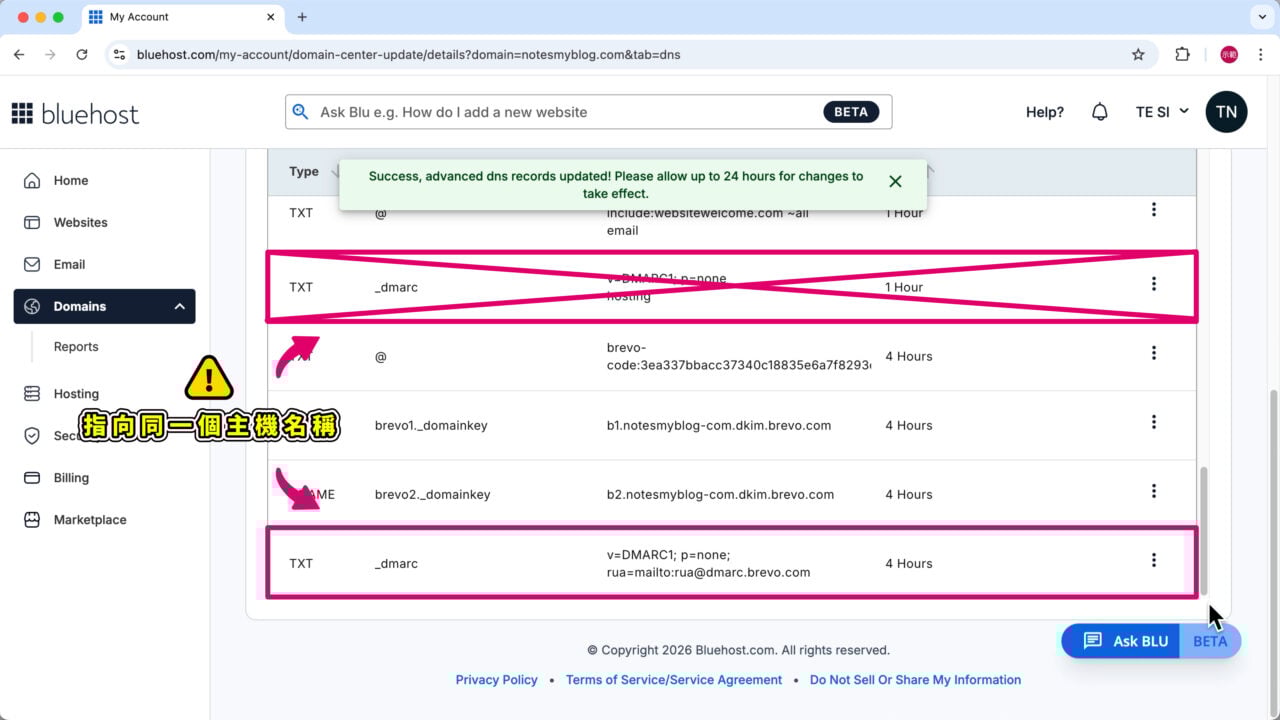Viewport: 1280px width, 720px height.
Task: Click the TN profile avatar
Action: (1226, 112)
